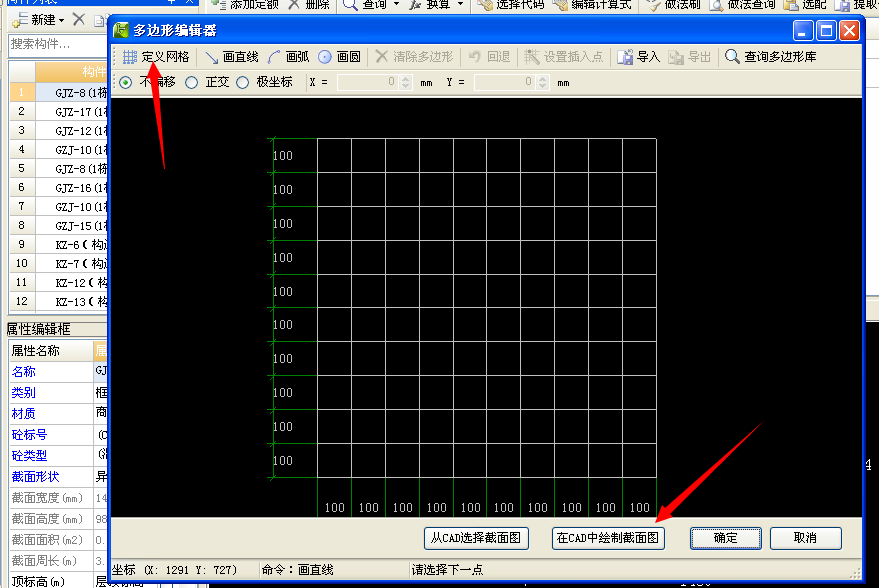Click 选配 in the background toolbar
The height and width of the screenshot is (588, 879).
point(806,4)
